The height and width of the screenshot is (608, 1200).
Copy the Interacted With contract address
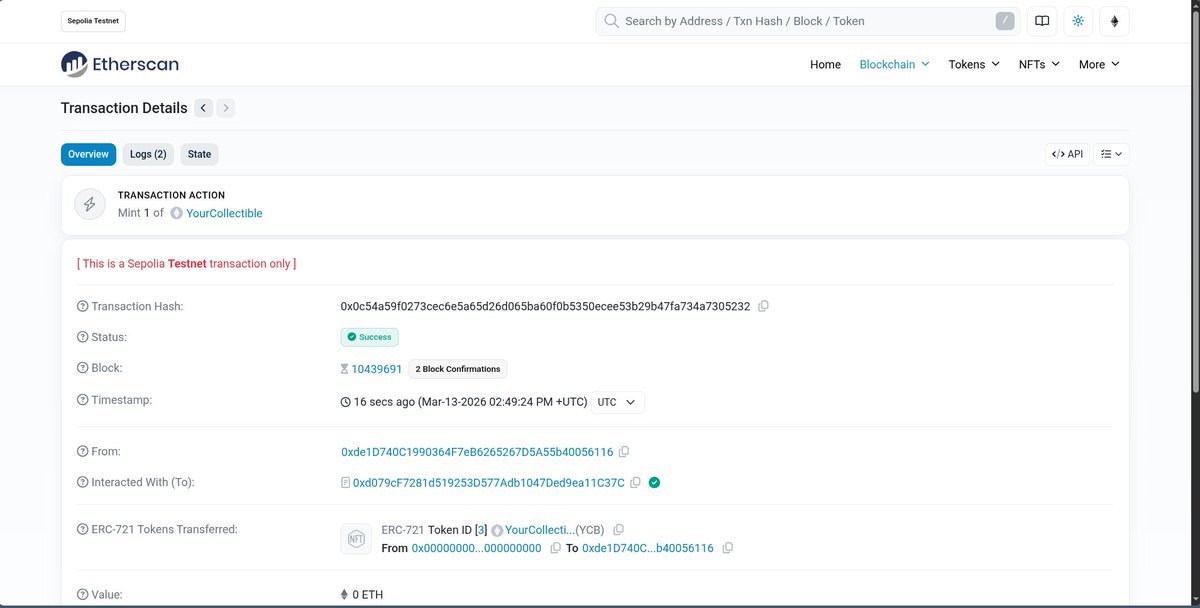coord(636,482)
